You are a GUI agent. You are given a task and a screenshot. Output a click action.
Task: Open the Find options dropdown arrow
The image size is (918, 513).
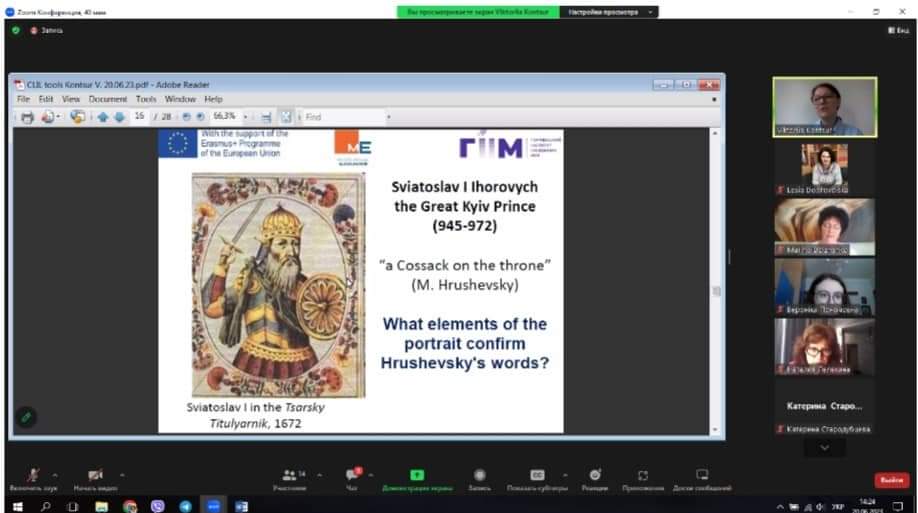pos(388,117)
